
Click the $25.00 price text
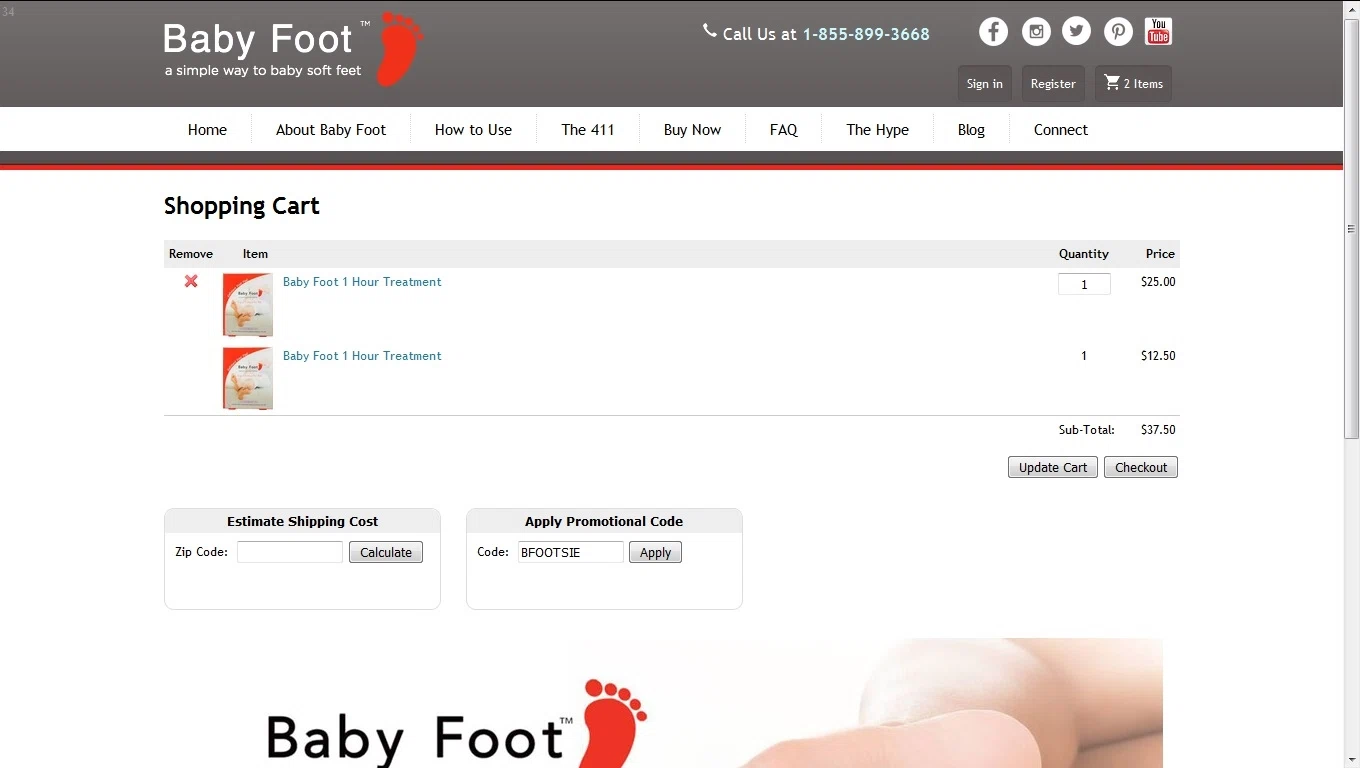[1158, 282]
